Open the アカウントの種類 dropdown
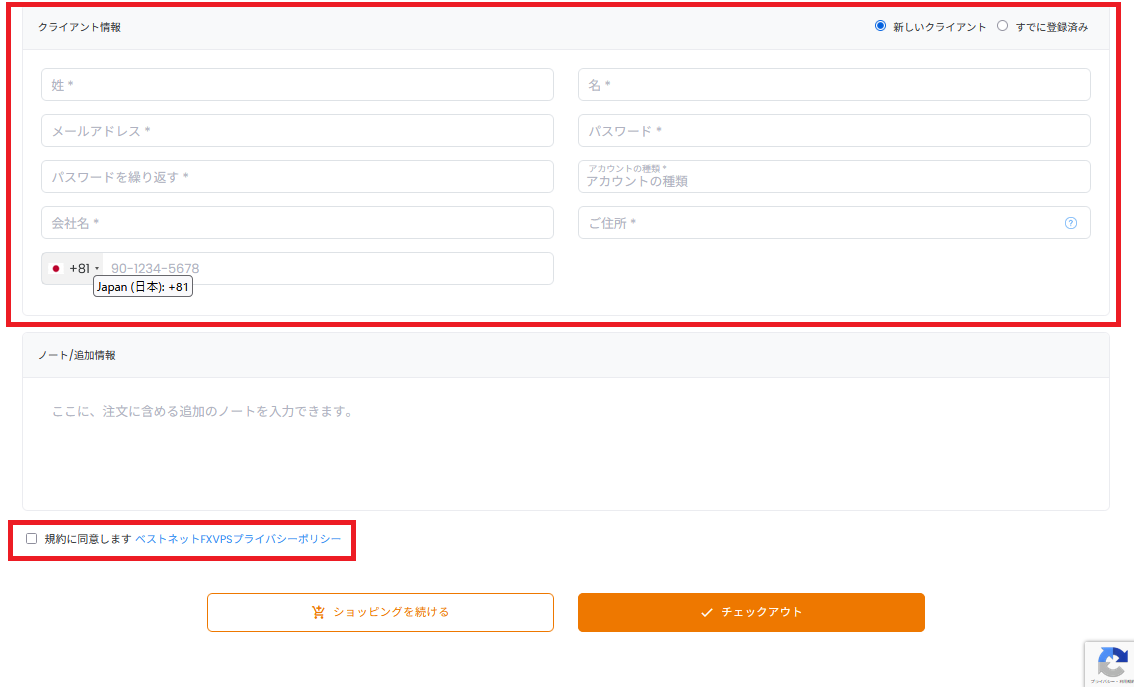The image size is (1134, 687). (x=834, y=176)
